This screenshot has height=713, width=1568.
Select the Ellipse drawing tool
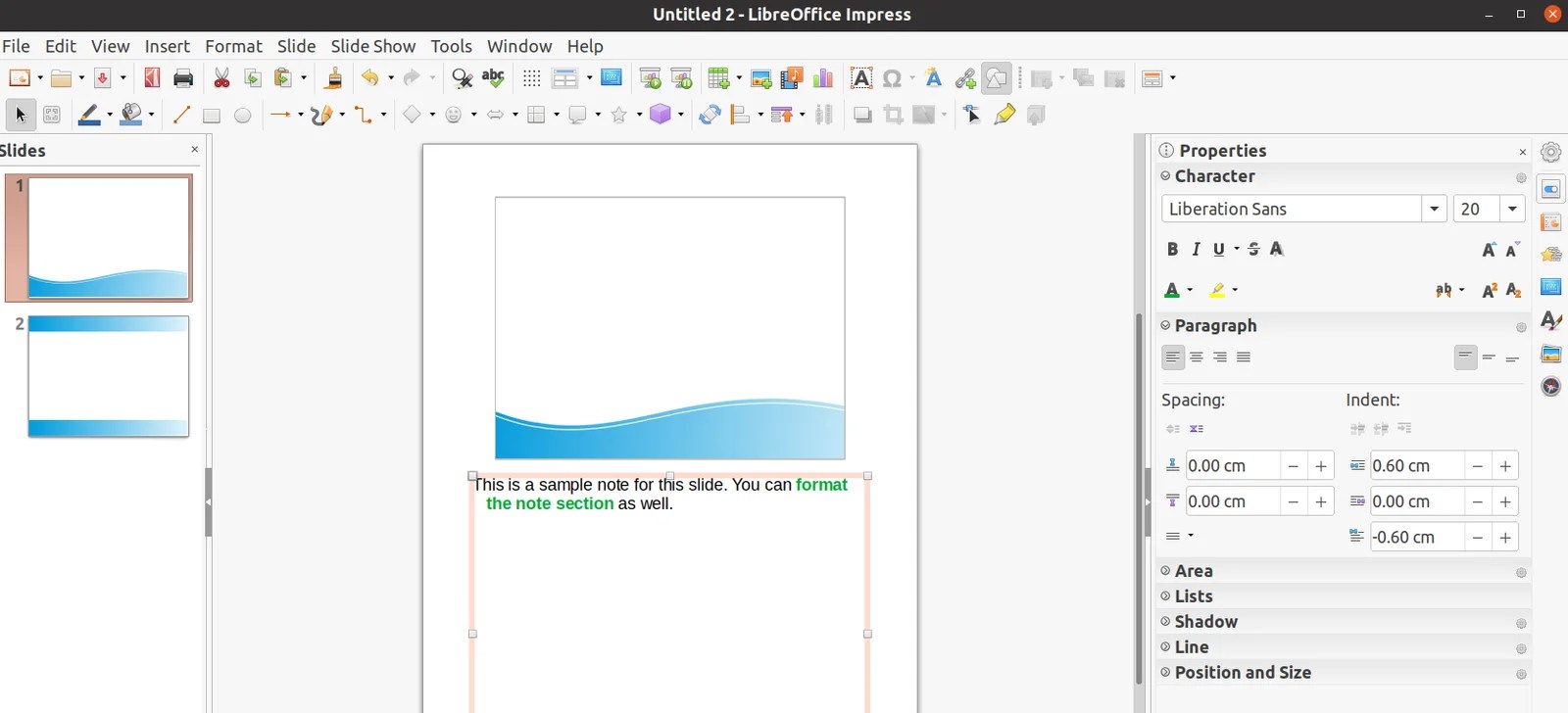pos(242,116)
